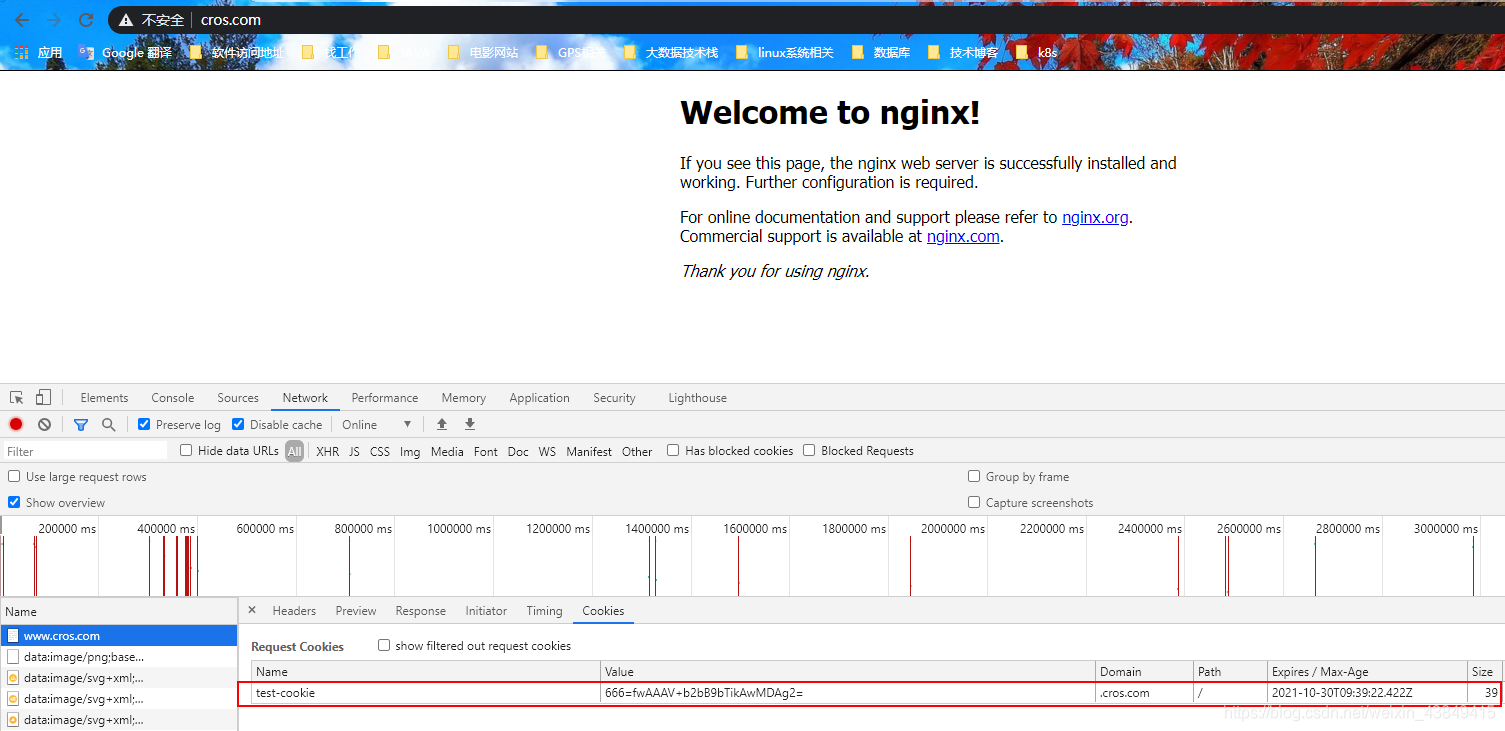1505x731 pixels.
Task: Clear the network log icon
Action: coord(44,424)
